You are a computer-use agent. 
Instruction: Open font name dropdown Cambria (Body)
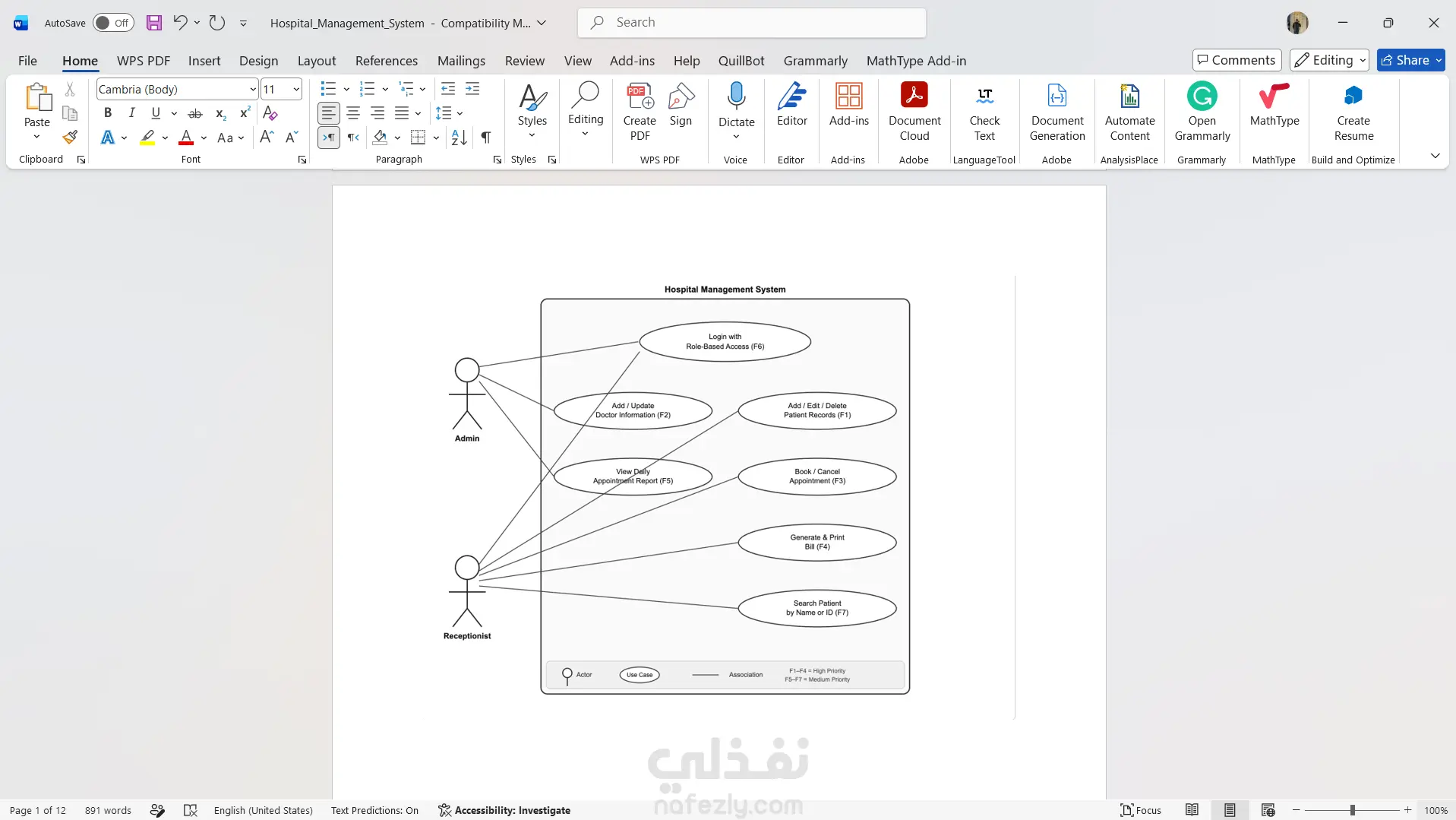click(x=253, y=90)
